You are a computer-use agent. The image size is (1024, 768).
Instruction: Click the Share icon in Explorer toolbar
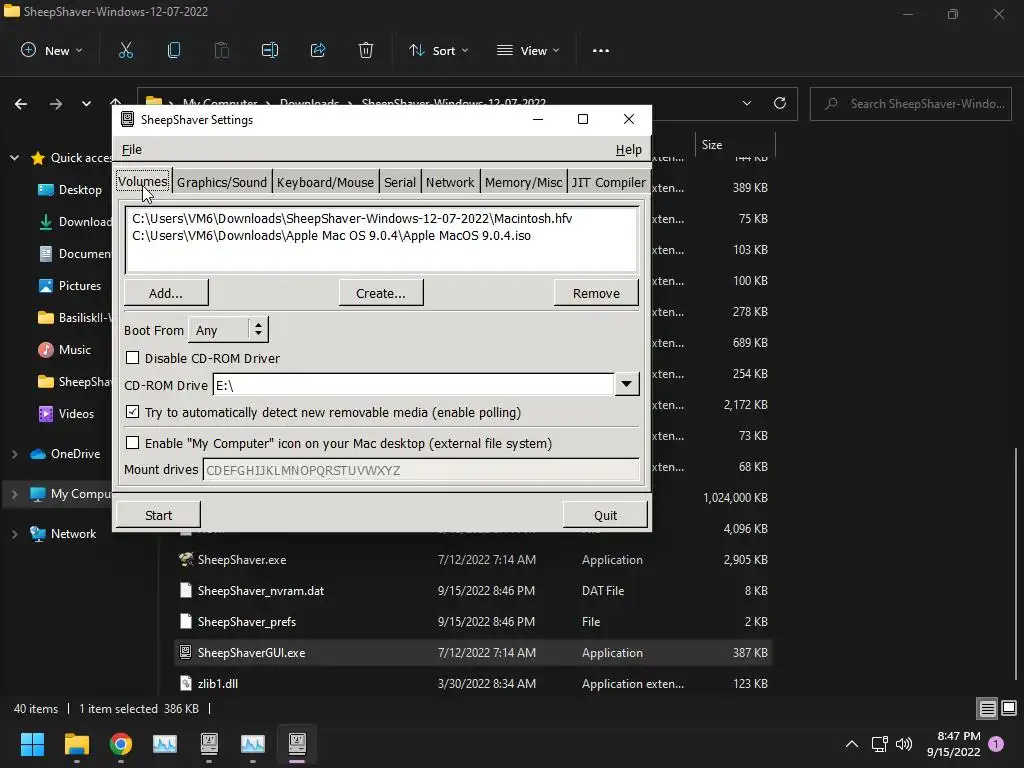(x=318, y=50)
